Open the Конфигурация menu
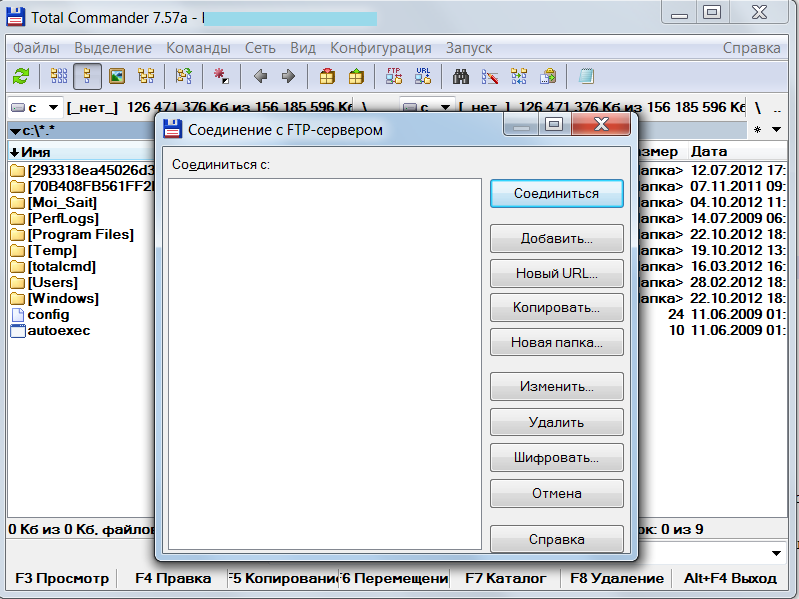Screen dimensions: 799x599 [380, 48]
